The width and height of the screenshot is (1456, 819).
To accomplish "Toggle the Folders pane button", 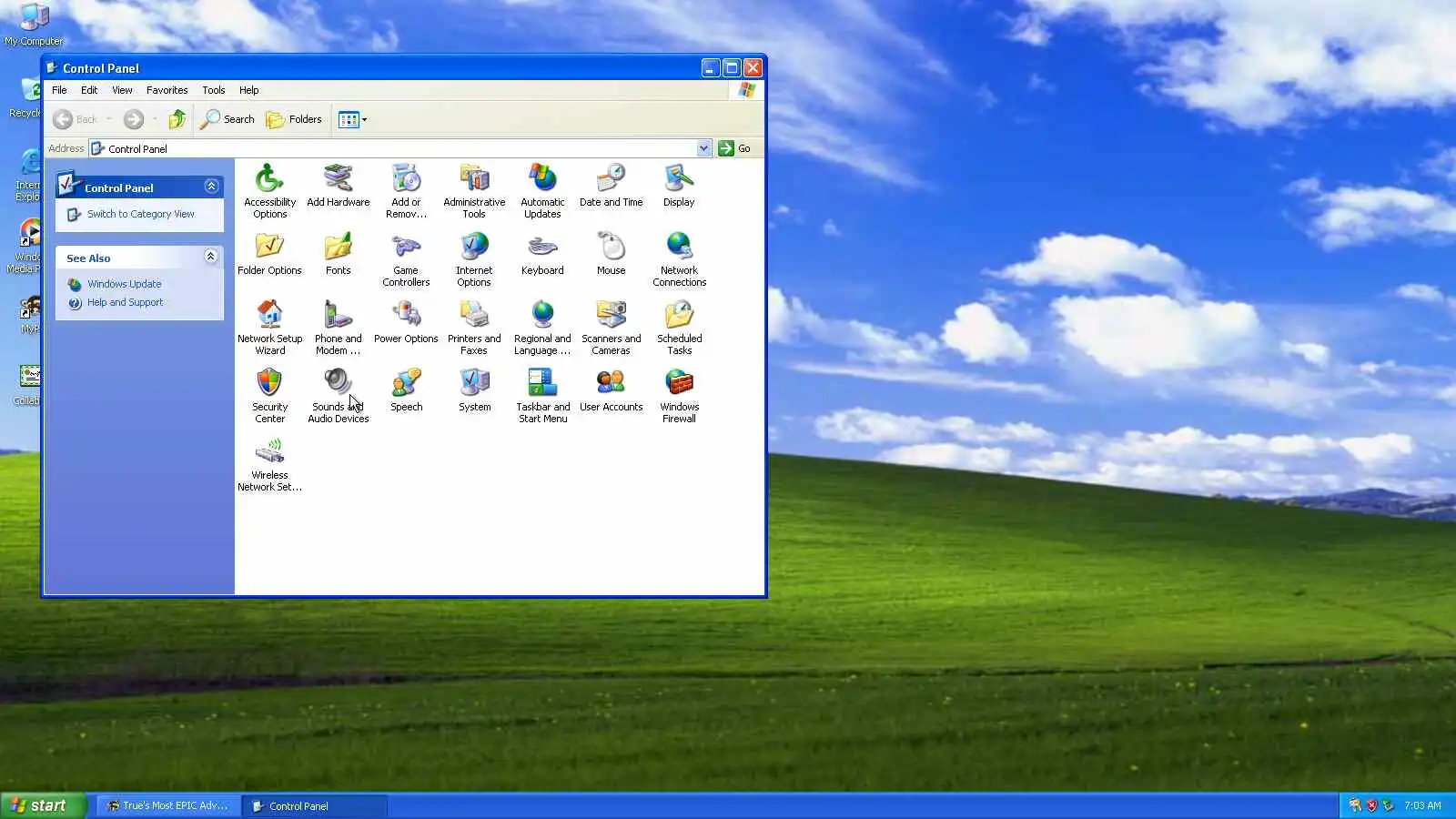I will [x=294, y=119].
